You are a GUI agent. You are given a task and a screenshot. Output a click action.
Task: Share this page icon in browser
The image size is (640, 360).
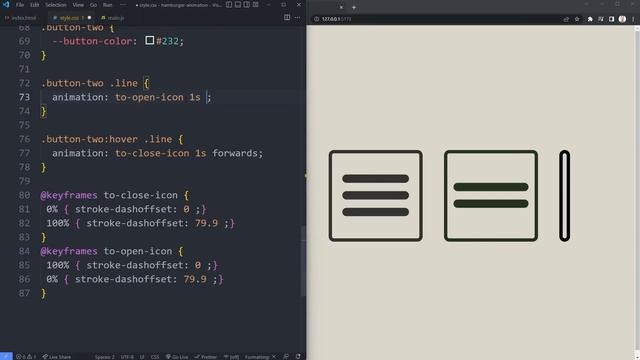coord(566,19)
